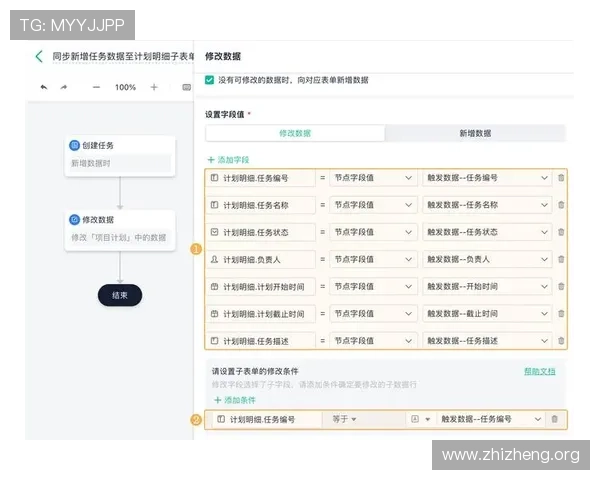The height and width of the screenshot is (480, 600).
Task: Delete the 计划开始时间 field mapping row
Action: (x=561, y=286)
